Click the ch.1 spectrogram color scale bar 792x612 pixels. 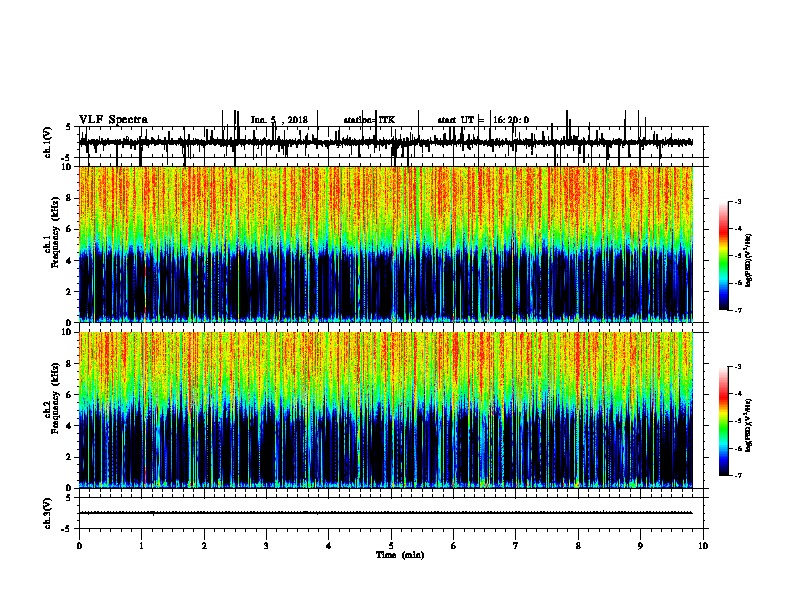coord(724,256)
